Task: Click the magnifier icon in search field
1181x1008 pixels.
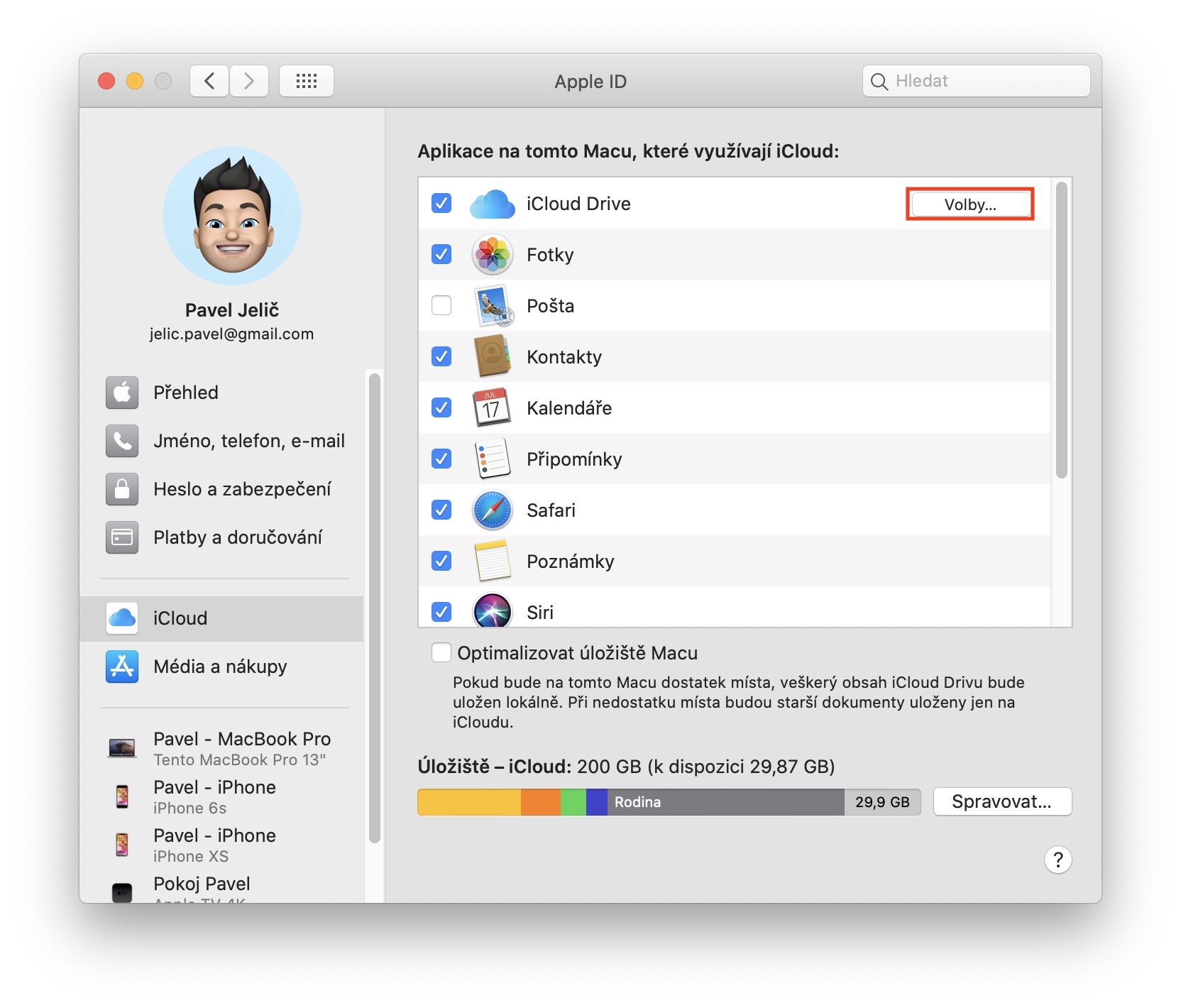Action: click(x=879, y=82)
